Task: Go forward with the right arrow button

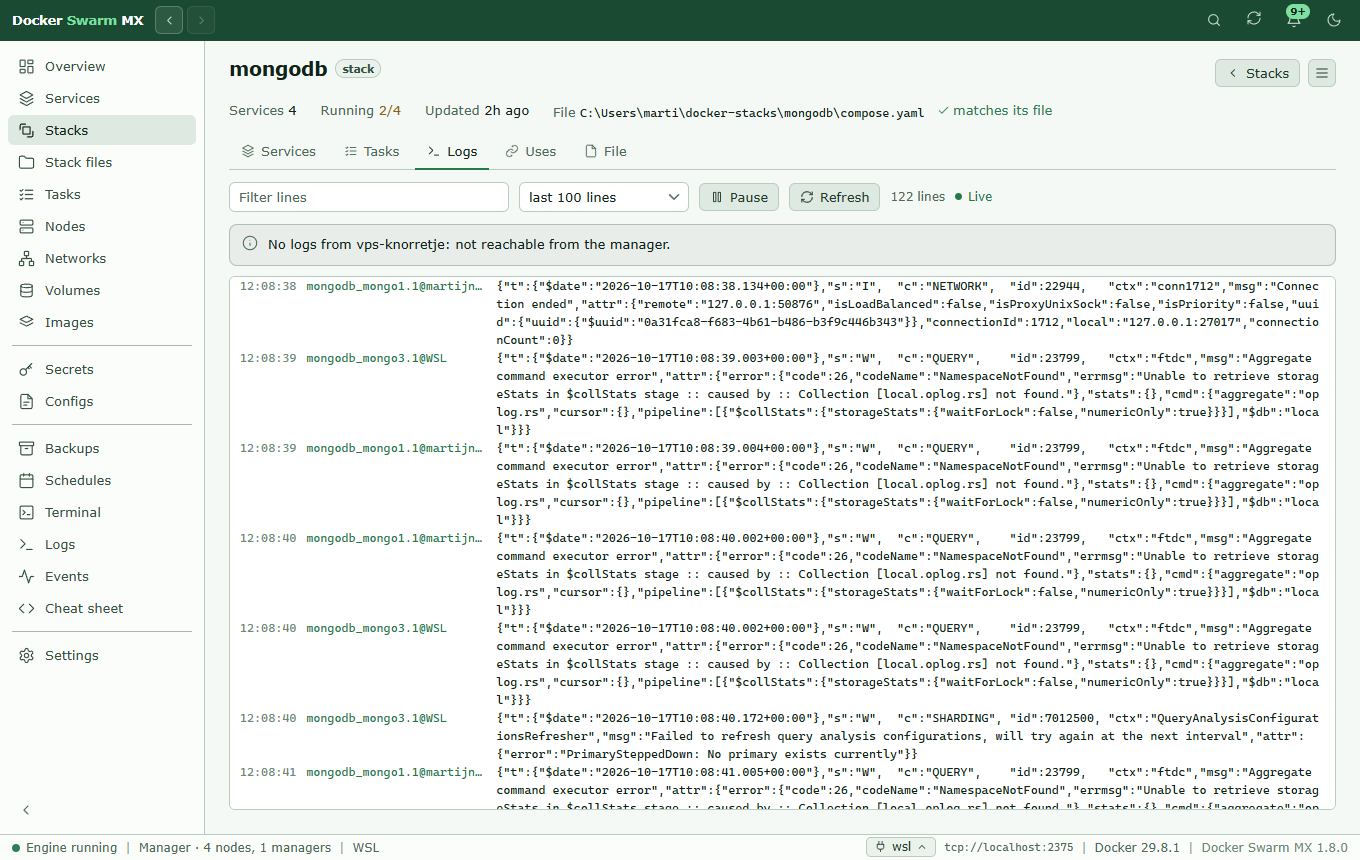Action: [201, 20]
